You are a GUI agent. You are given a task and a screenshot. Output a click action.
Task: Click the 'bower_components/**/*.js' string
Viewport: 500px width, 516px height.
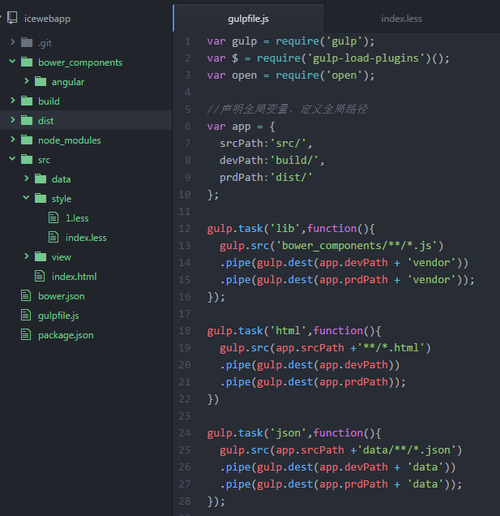click(357, 245)
